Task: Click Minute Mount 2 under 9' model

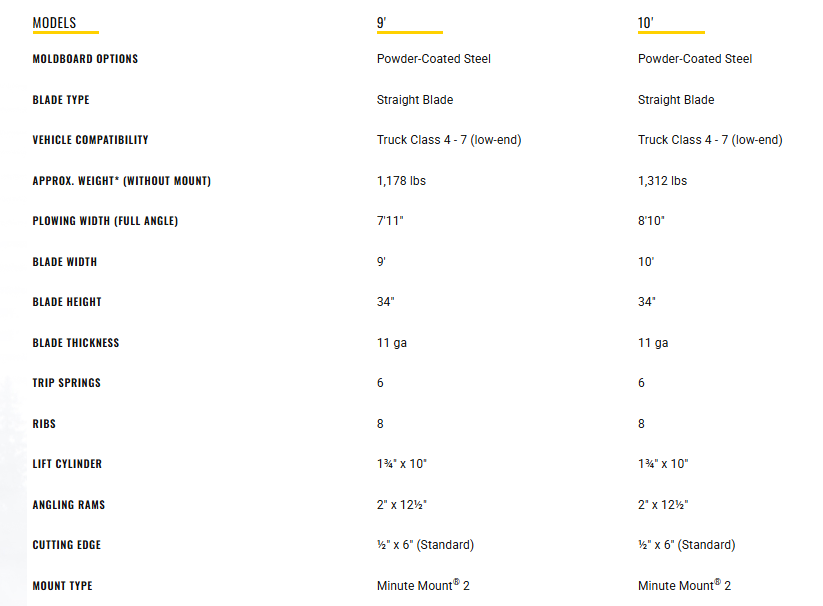Action: tap(423, 585)
